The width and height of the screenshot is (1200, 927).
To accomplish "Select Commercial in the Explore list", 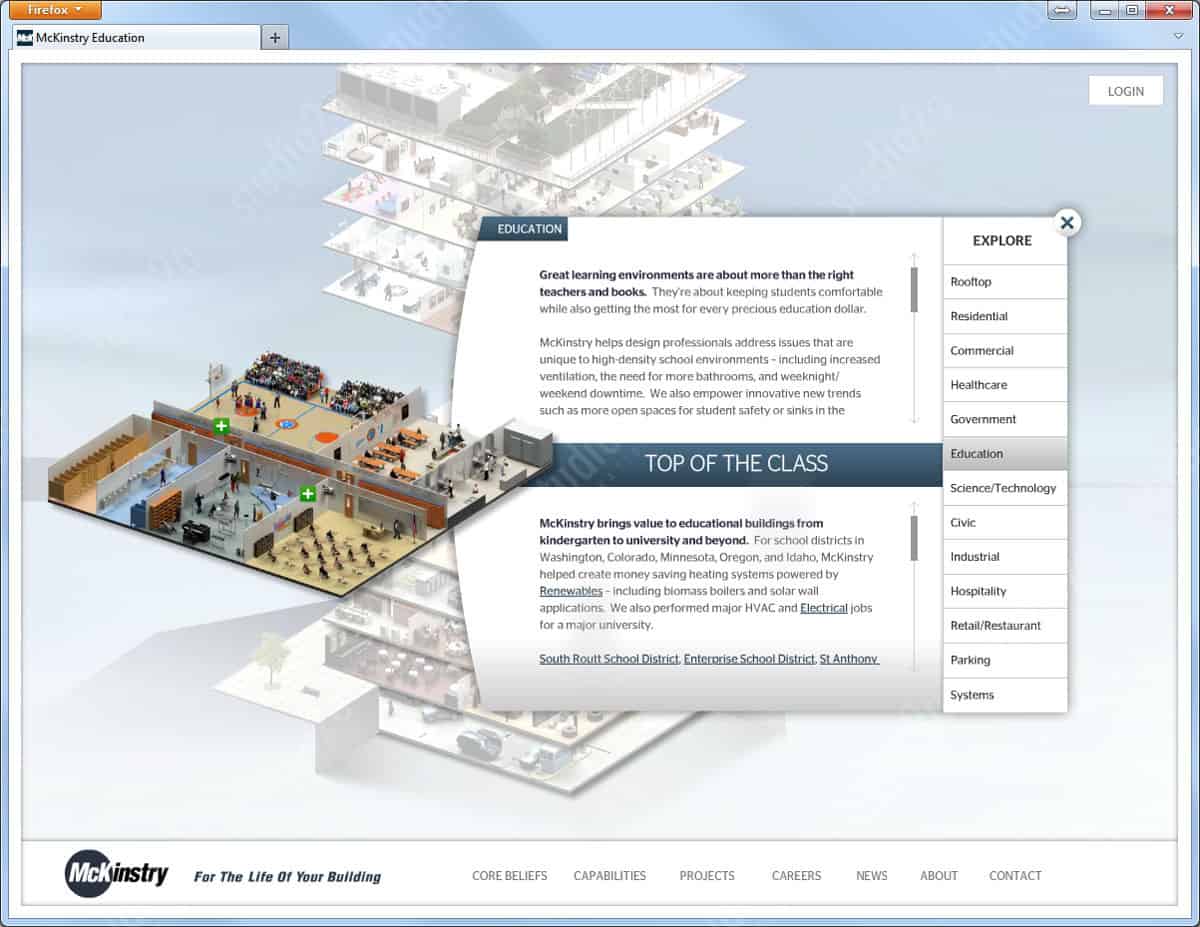I will pyautogui.click(x=1005, y=351).
